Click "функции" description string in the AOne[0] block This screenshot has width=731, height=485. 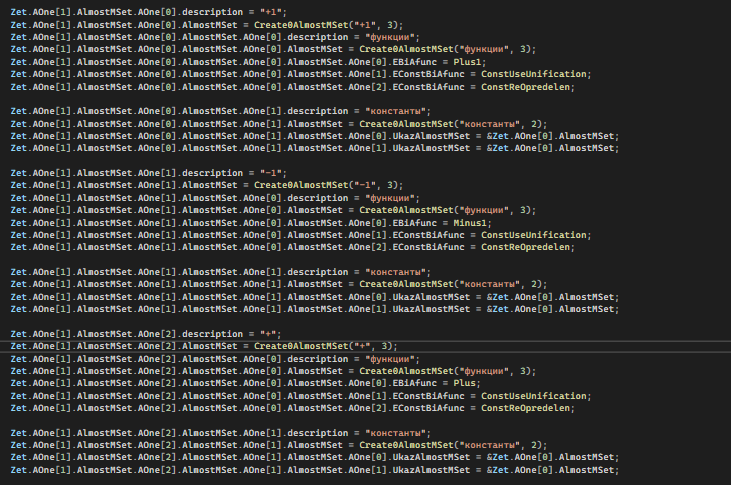point(390,37)
